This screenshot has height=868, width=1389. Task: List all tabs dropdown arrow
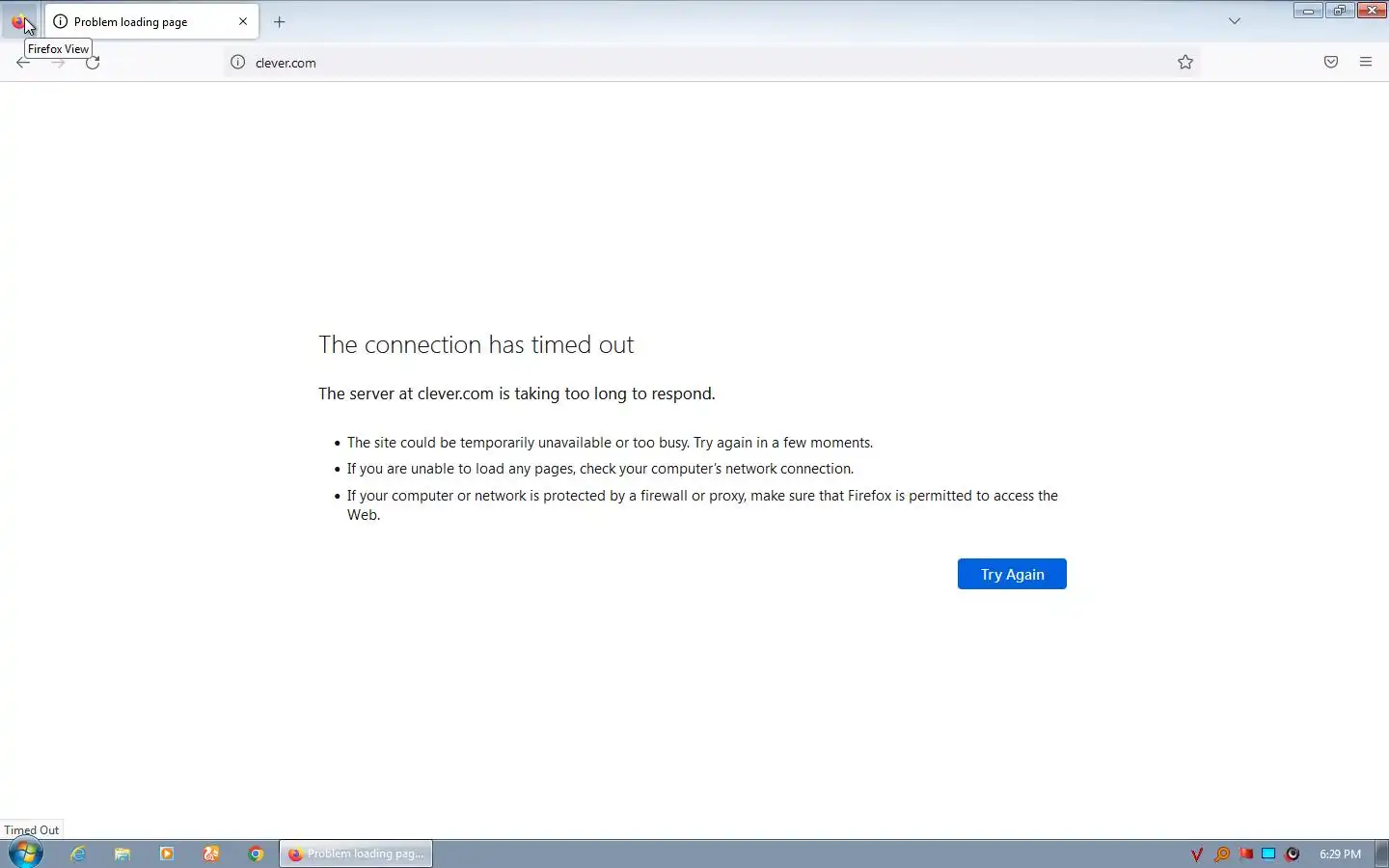[1235, 21]
